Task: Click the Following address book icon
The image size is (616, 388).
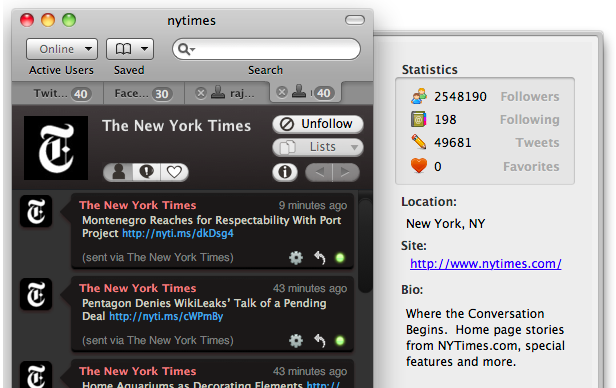Action: [419, 119]
